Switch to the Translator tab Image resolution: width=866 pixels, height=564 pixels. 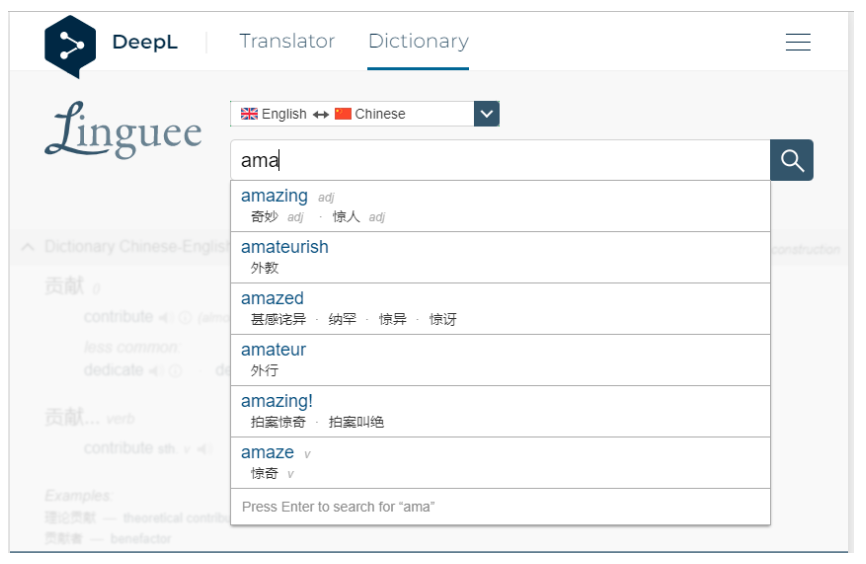(x=287, y=41)
